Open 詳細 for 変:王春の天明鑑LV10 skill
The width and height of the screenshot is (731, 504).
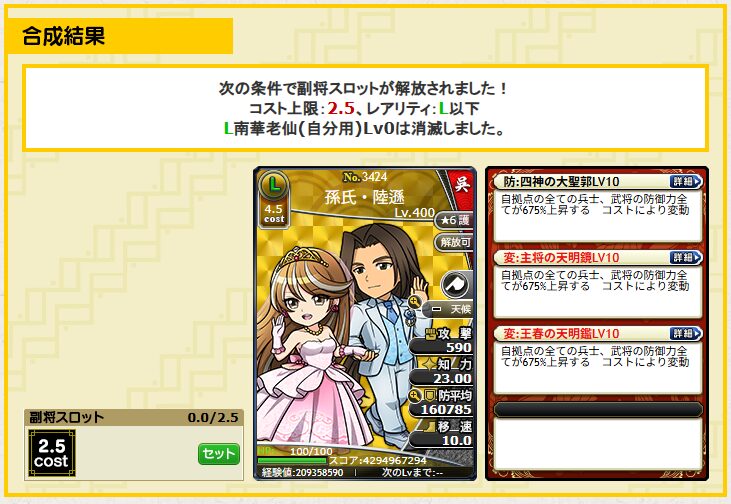click(686, 333)
